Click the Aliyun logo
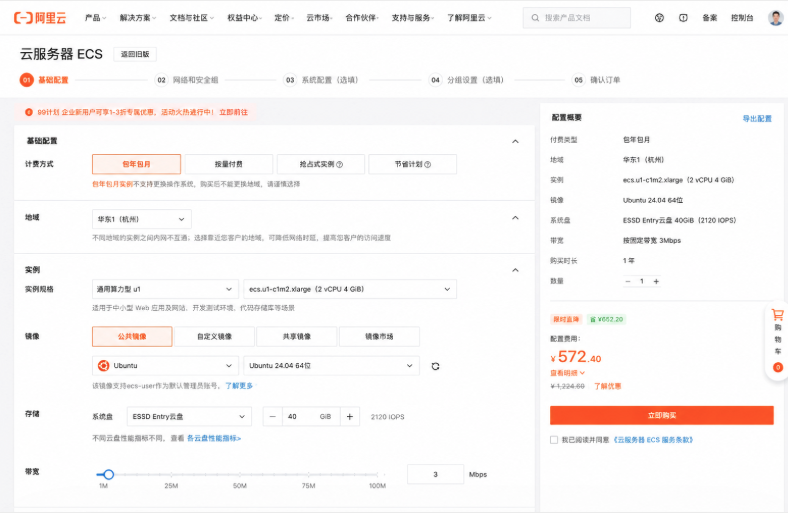The height and width of the screenshot is (513, 788). [40, 18]
